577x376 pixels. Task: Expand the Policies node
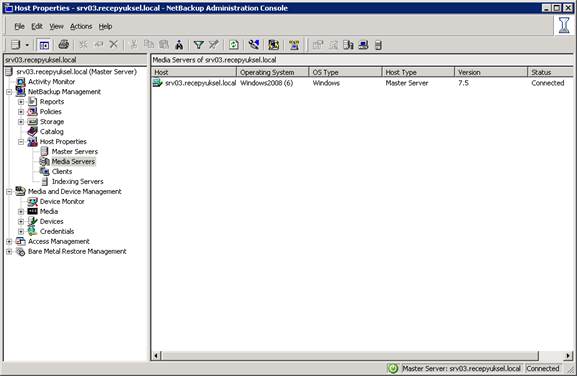21,111
